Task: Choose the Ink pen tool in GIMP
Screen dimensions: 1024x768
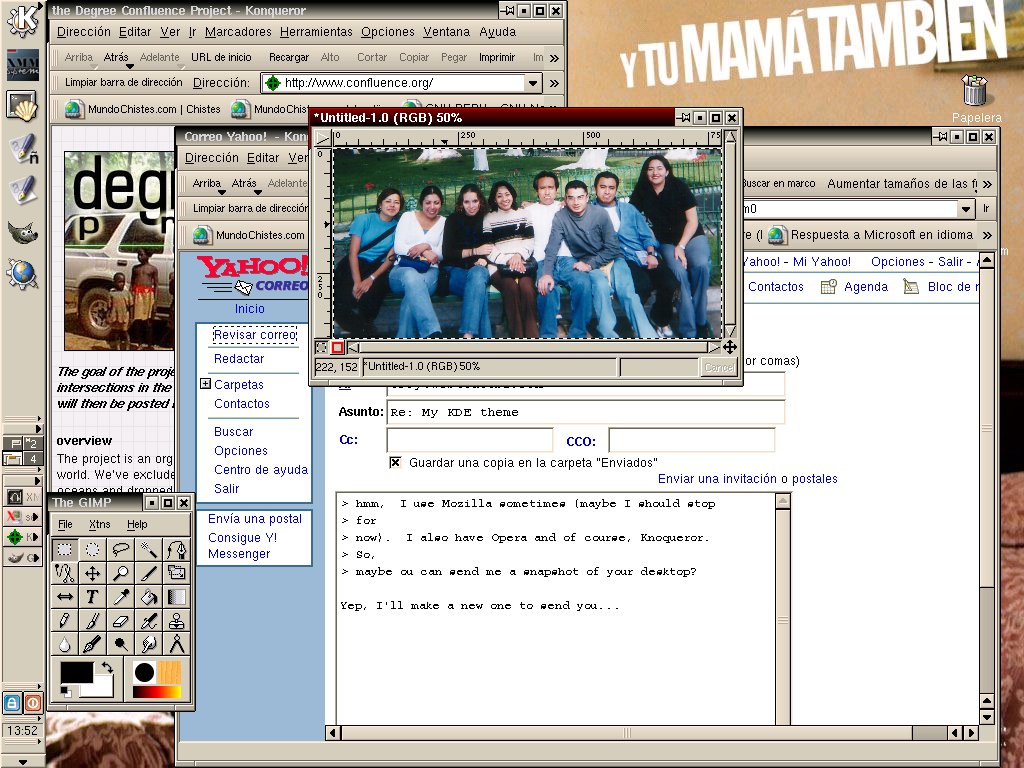Action: pyautogui.click(x=93, y=644)
